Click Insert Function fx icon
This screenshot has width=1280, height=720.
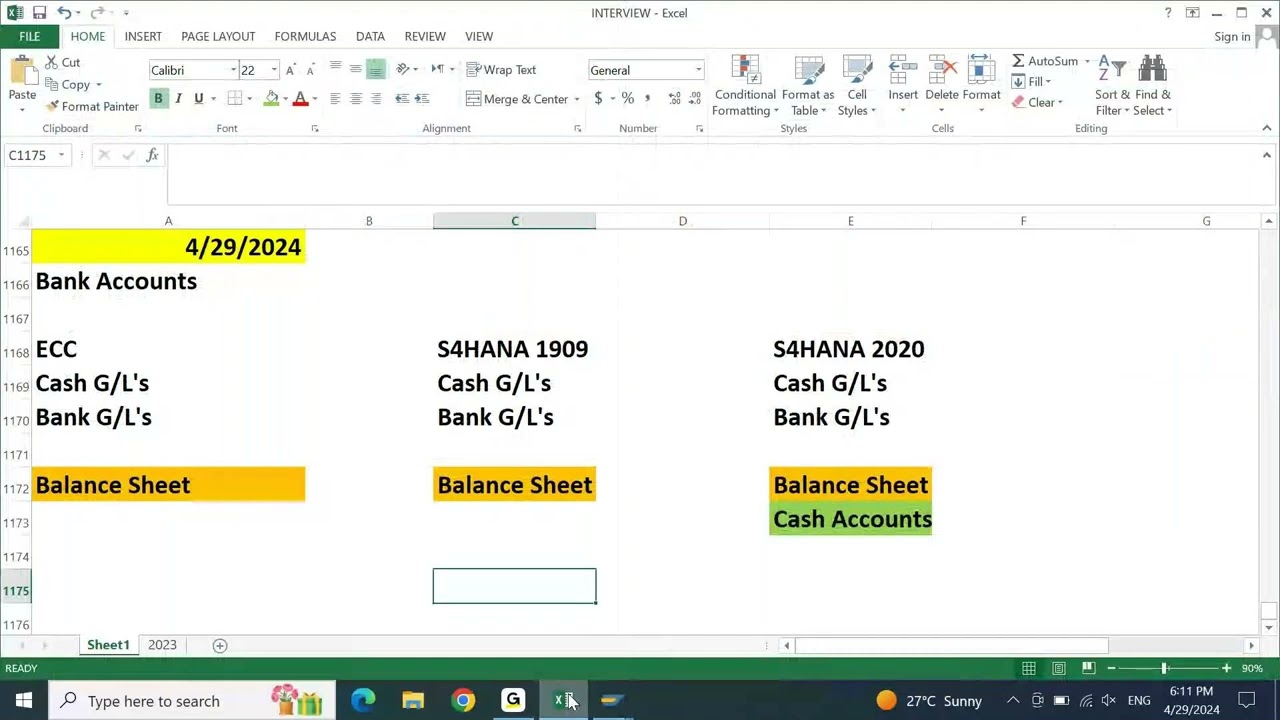click(x=152, y=155)
